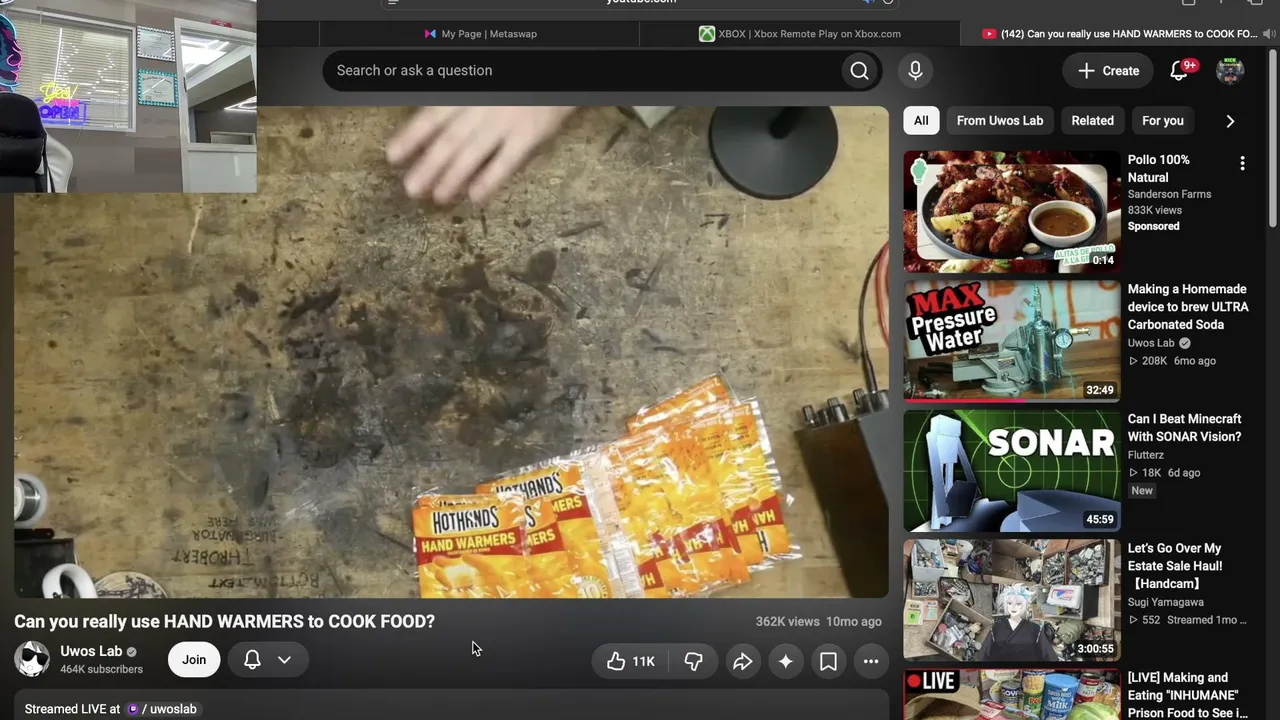Click the Xbox tab favicon
The image size is (1280, 720).
707,34
